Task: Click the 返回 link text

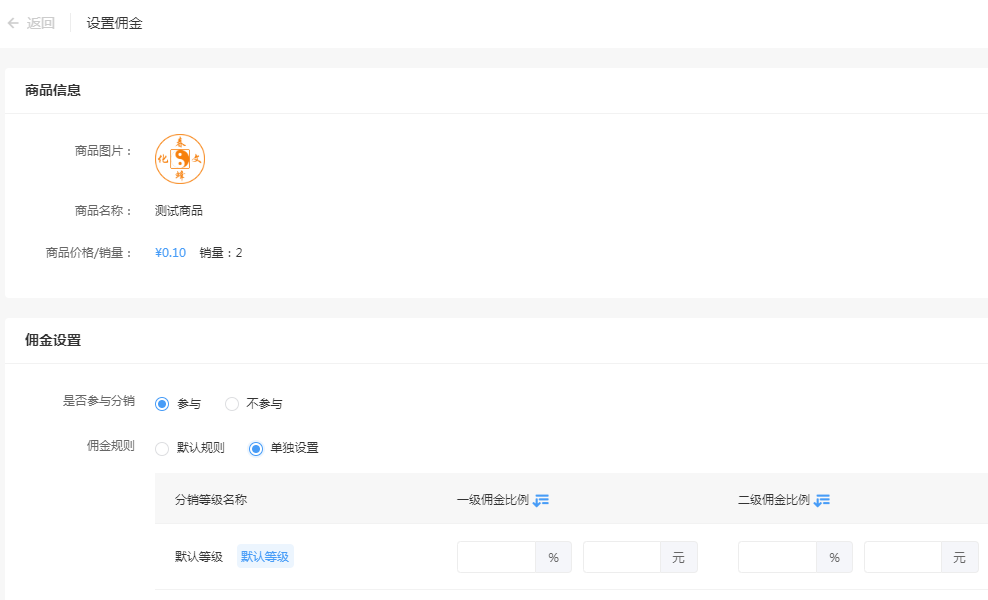Action: point(41,23)
